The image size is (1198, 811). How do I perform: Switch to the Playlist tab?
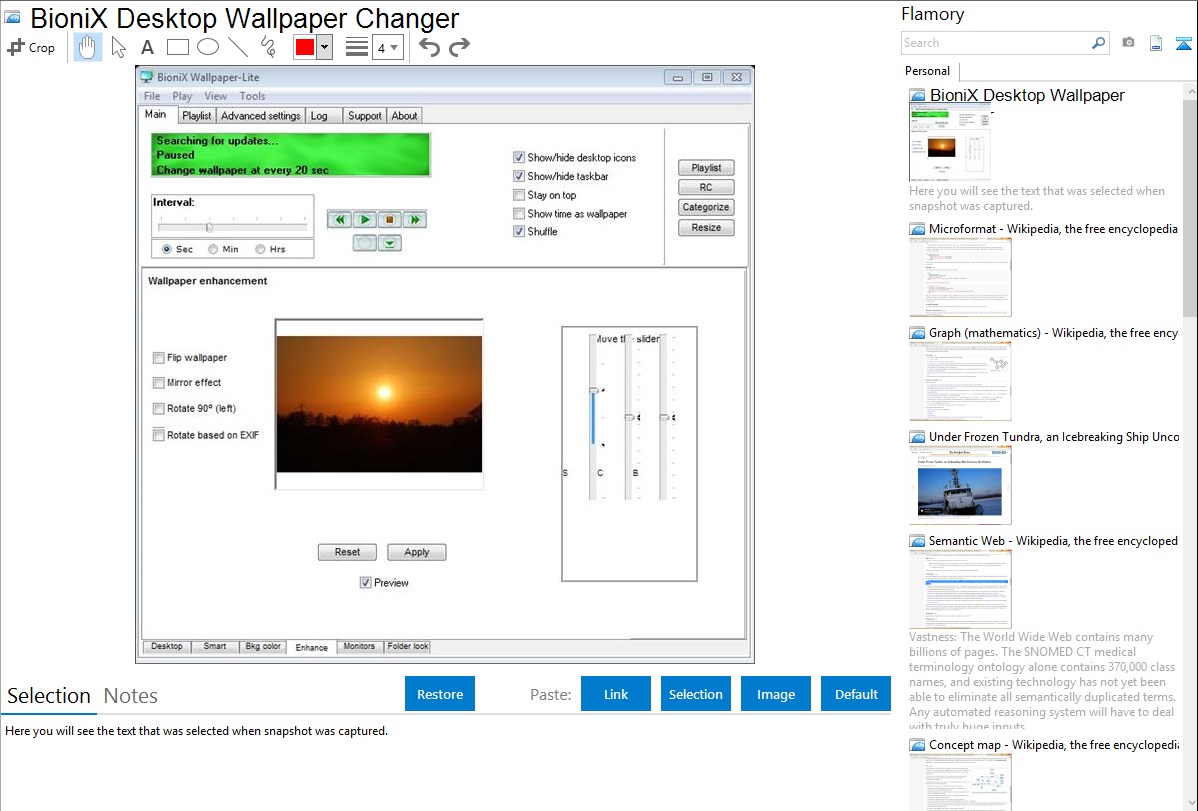[x=196, y=115]
